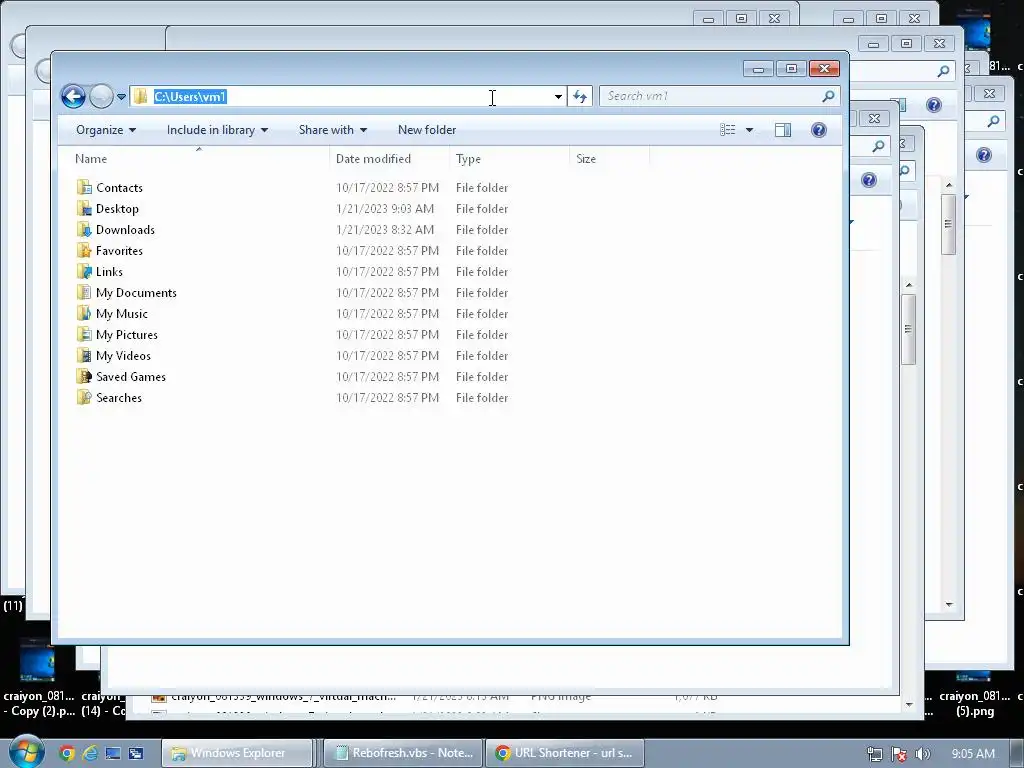
Task: Go back using the Back arrow button
Action: [x=73, y=97]
